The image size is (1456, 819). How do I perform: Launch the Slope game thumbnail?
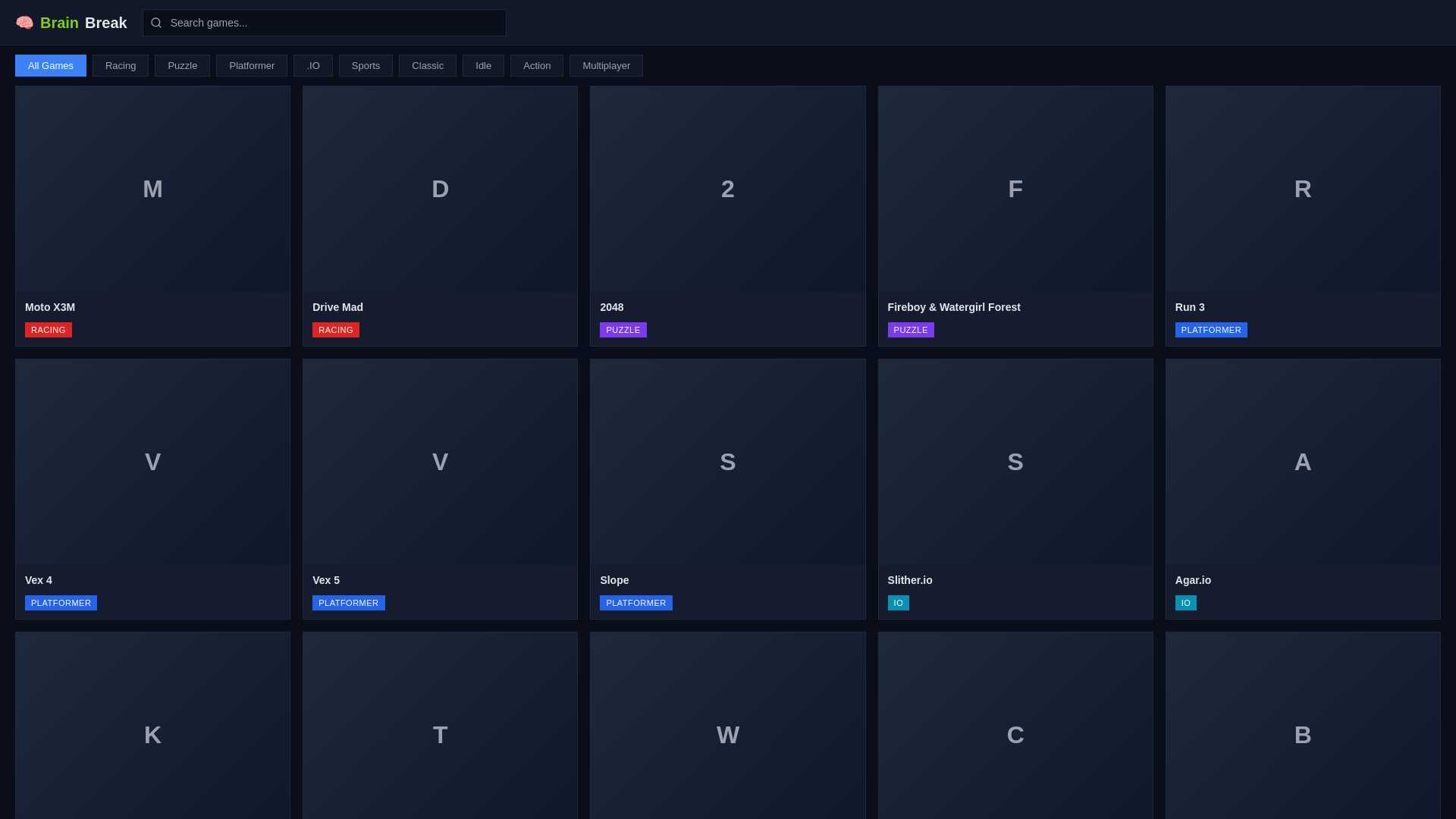tap(727, 462)
